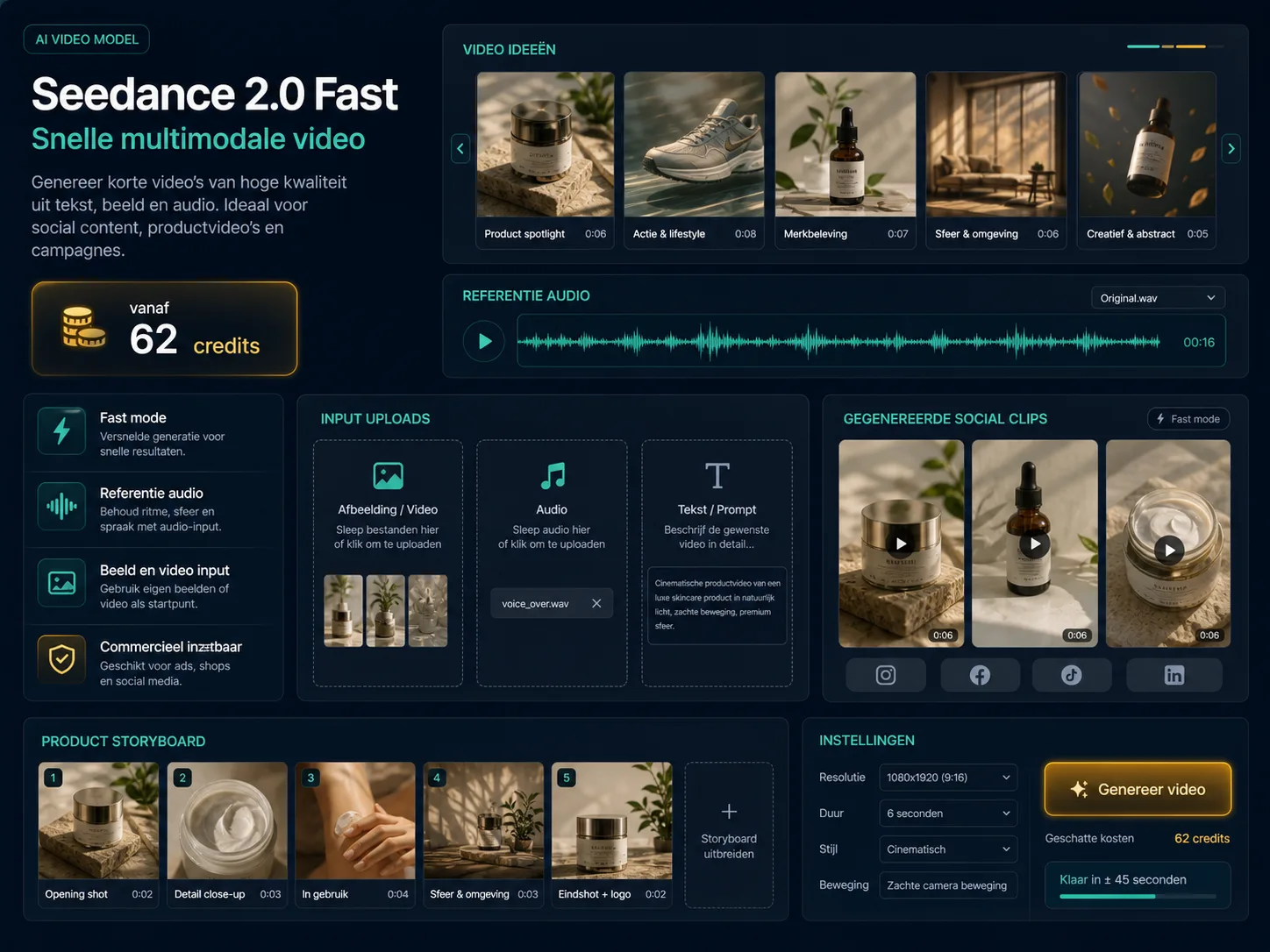Select storyboard frame 4 Sfeer & omgeving
The height and width of the screenshot is (952, 1270).
tap(483, 835)
